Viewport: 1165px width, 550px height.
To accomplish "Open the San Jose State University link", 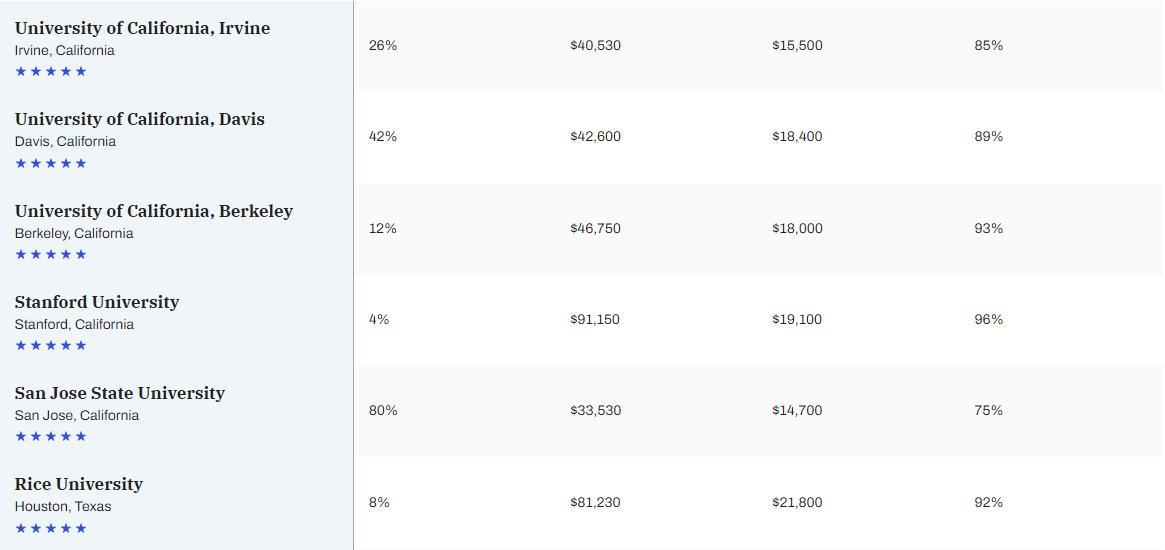I will click(x=119, y=393).
